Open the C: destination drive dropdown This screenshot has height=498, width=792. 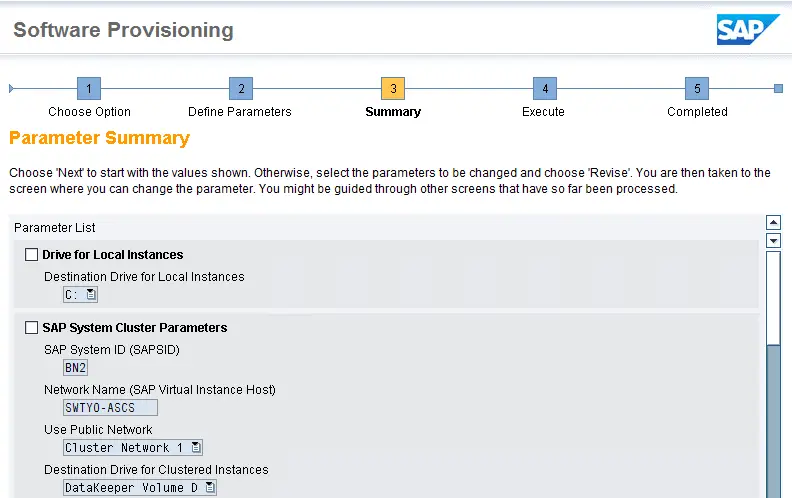[x=91, y=294]
